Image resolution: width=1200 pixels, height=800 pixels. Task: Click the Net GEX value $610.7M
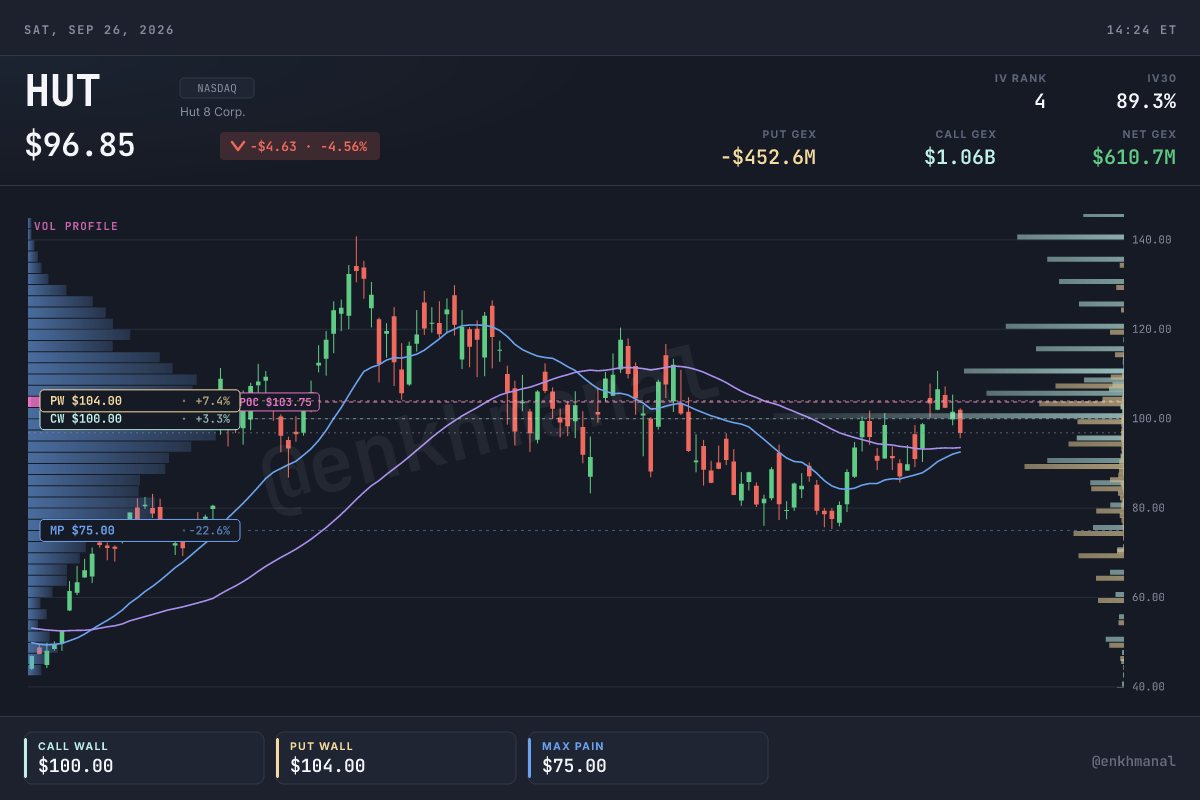pos(1134,157)
